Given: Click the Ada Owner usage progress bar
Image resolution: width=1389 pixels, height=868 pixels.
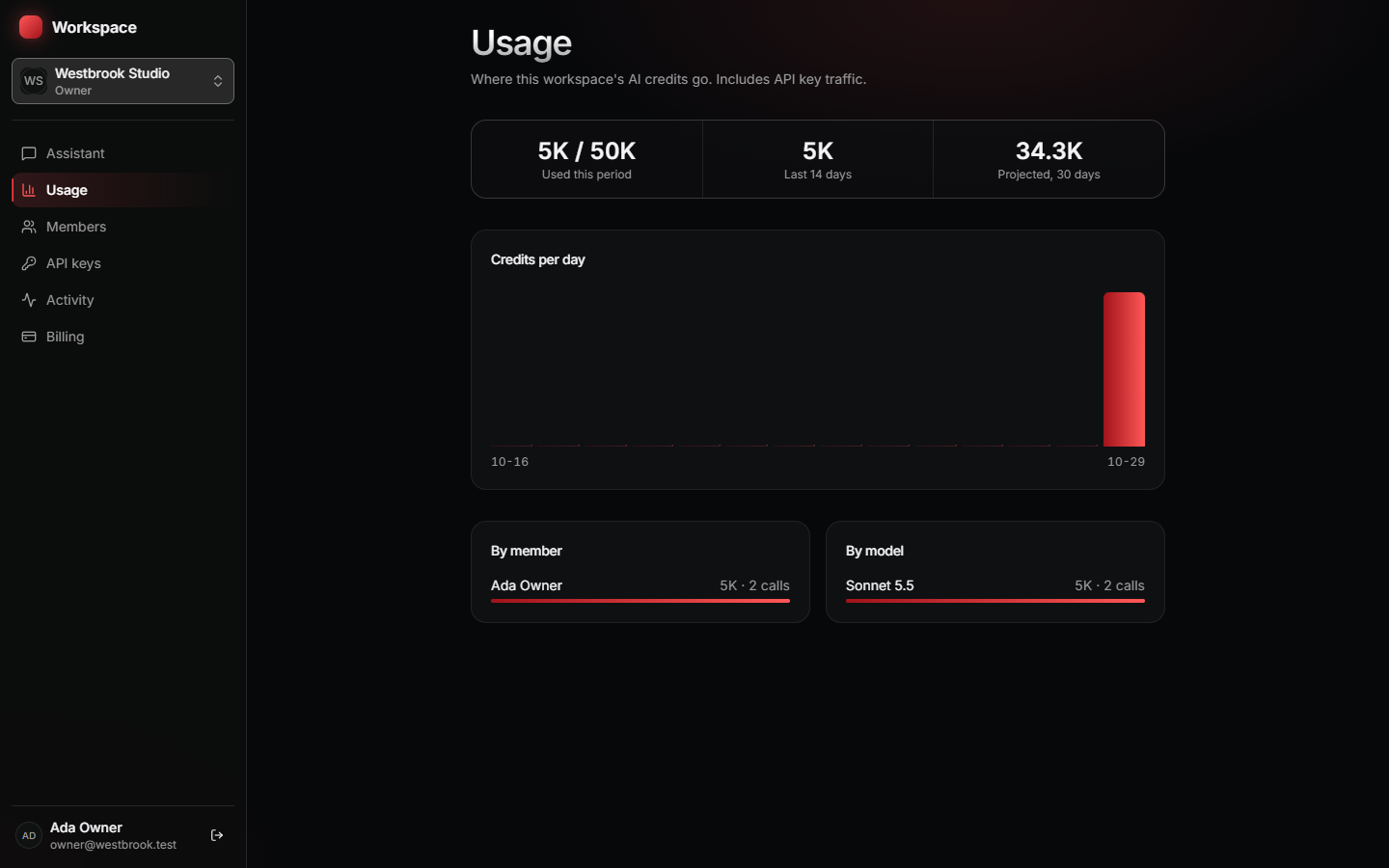Looking at the screenshot, I should (x=640, y=601).
